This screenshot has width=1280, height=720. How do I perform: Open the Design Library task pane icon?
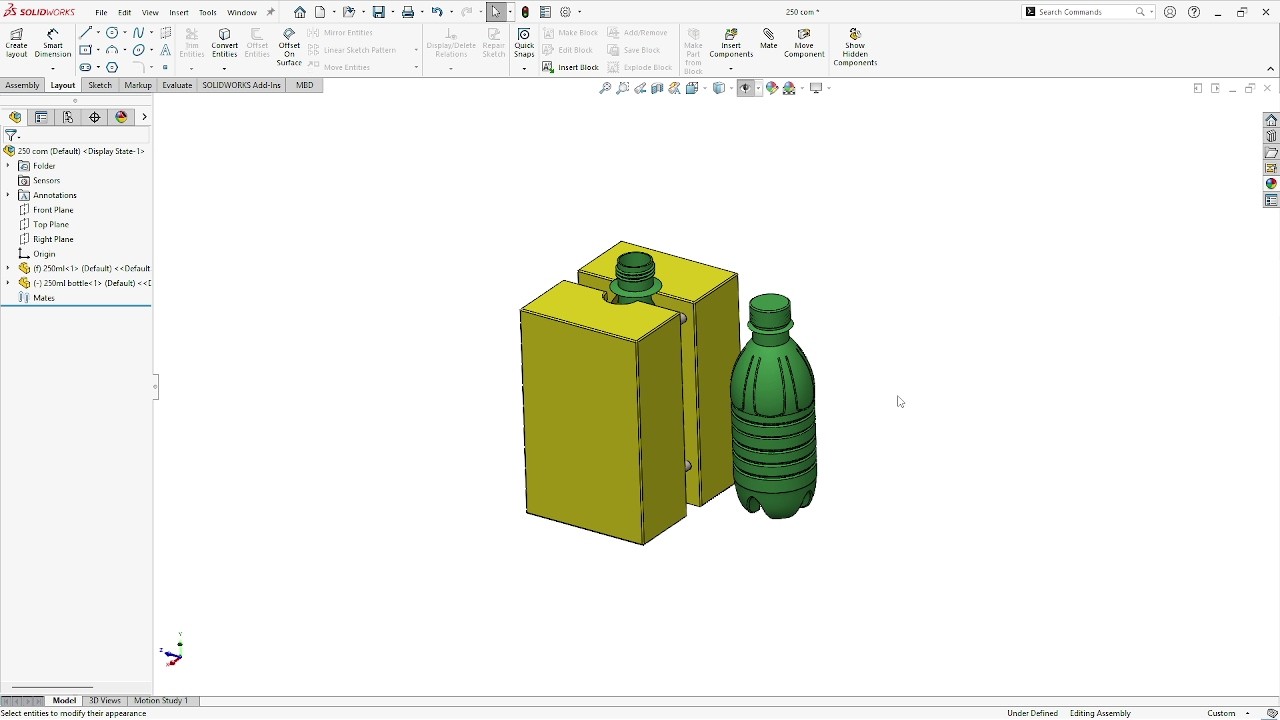pyautogui.click(x=1271, y=136)
